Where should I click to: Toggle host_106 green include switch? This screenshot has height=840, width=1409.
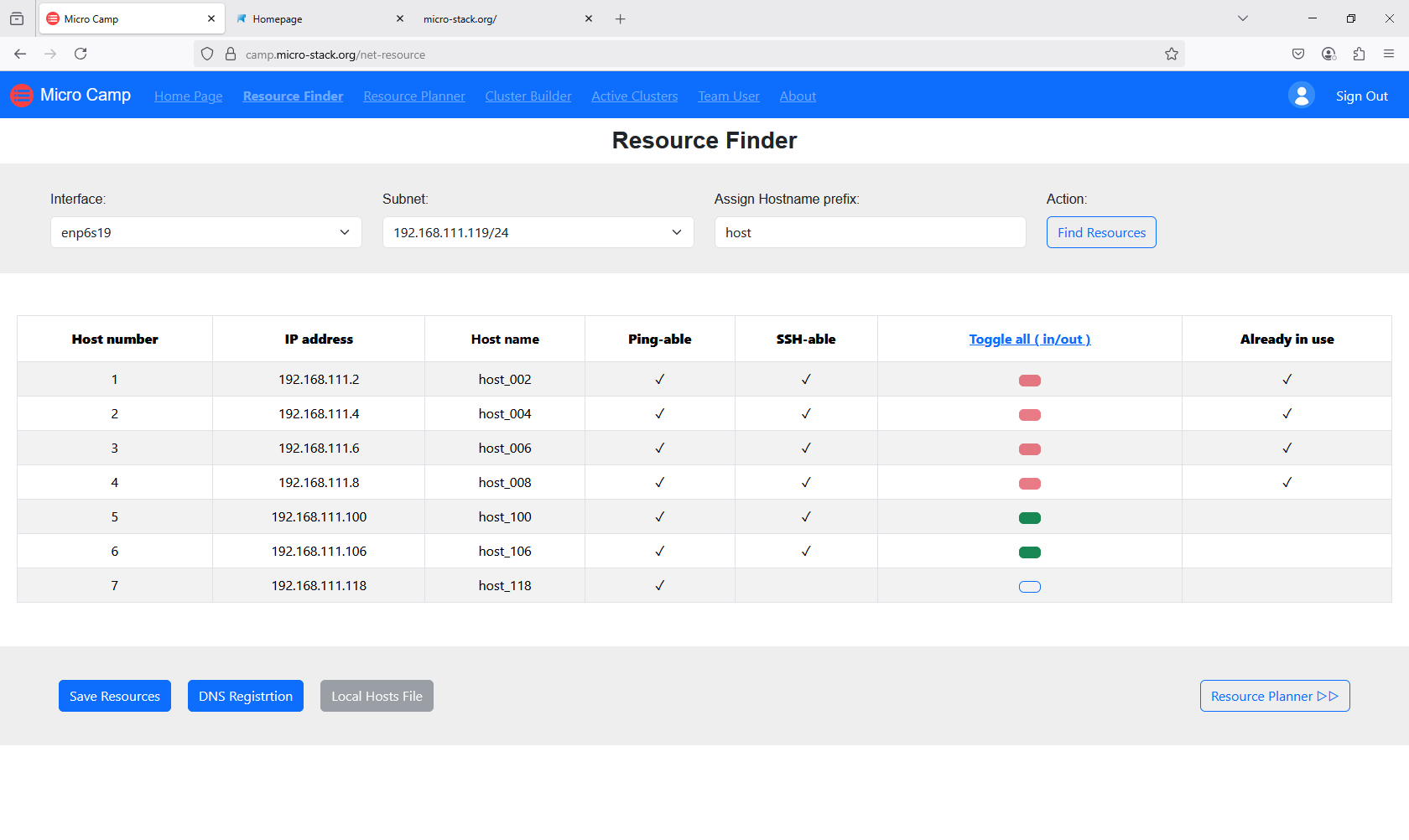[1030, 552]
